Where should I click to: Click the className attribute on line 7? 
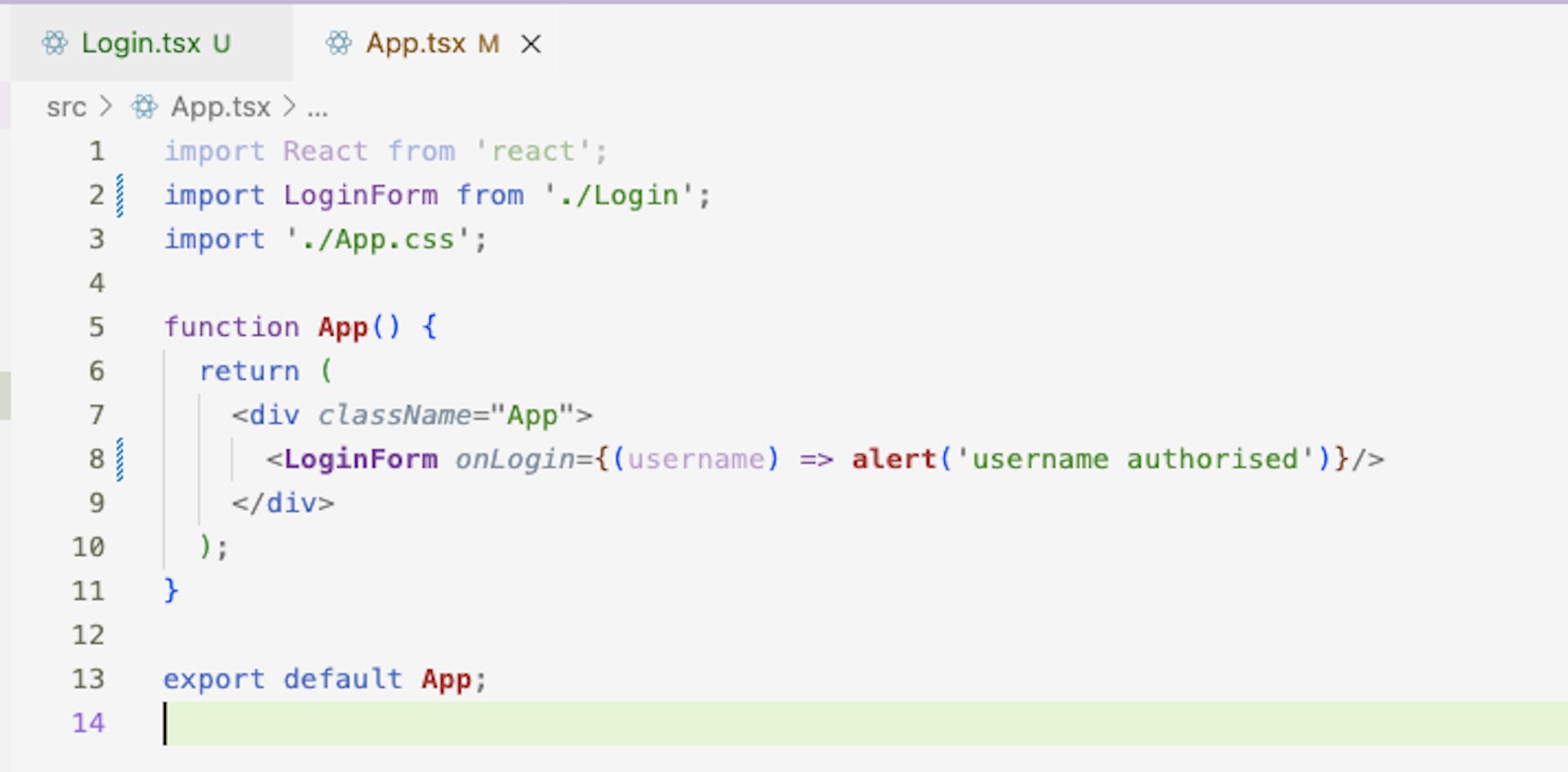[394, 415]
